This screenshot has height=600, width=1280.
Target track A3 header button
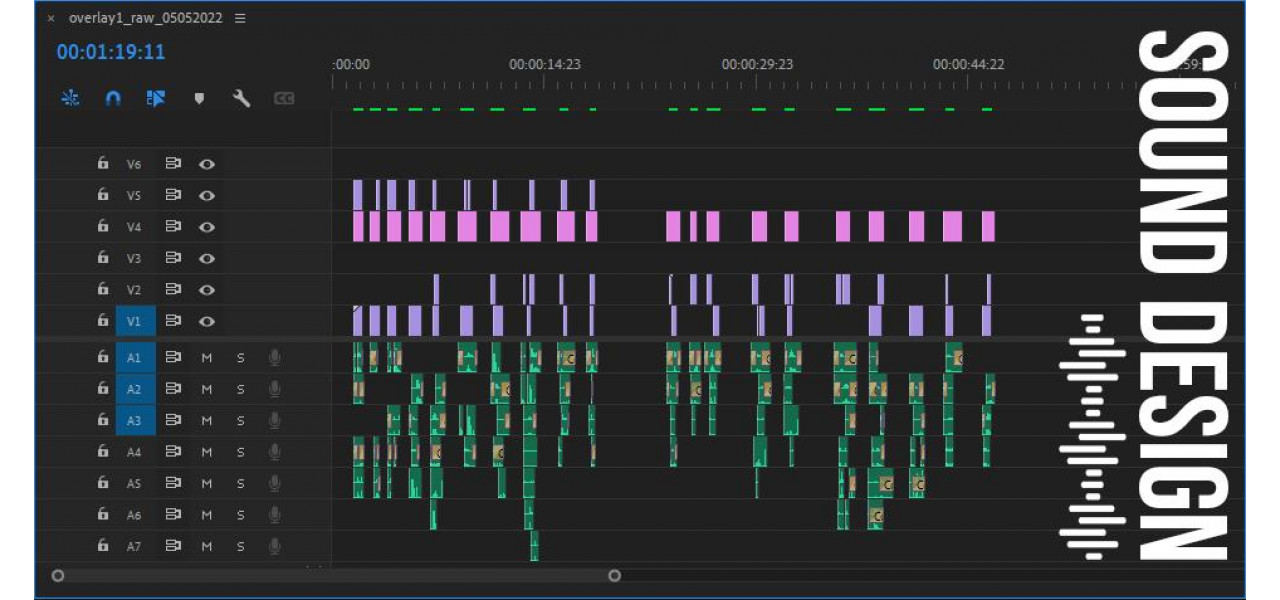pyautogui.click(x=135, y=420)
